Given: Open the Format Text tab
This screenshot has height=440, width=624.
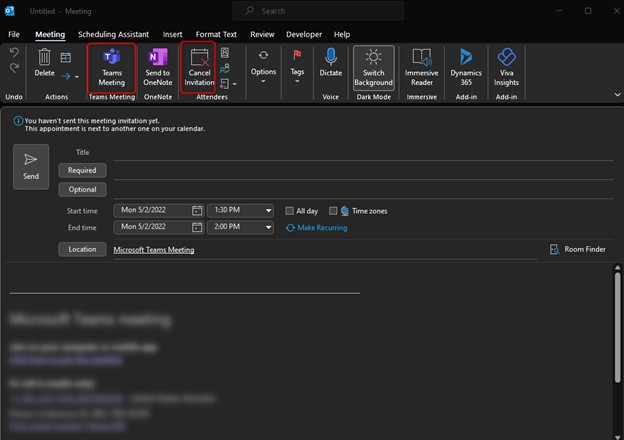Looking at the screenshot, I should click(x=216, y=34).
